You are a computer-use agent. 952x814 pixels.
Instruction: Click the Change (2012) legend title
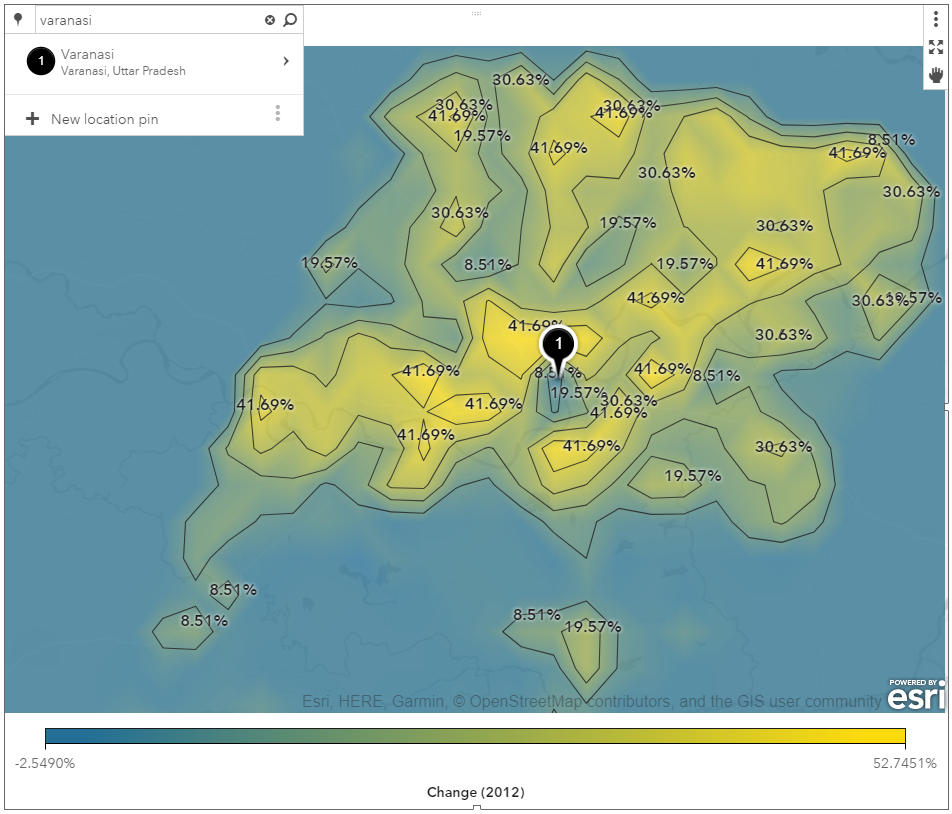tap(475, 792)
